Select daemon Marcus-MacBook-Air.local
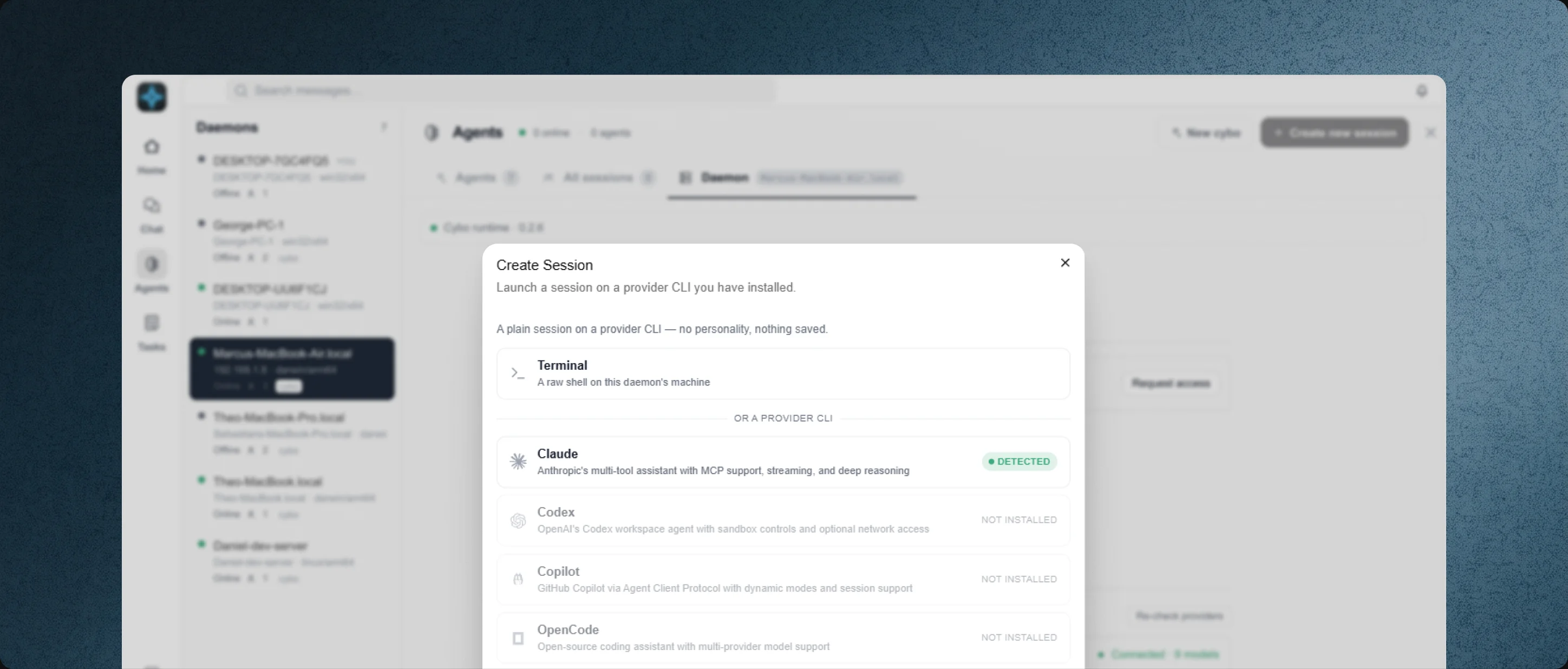The width and height of the screenshot is (1568, 669). click(292, 369)
